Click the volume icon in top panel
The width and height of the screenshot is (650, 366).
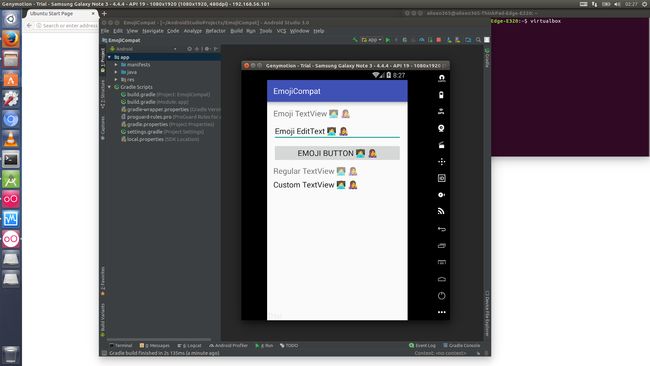click(617, 4)
